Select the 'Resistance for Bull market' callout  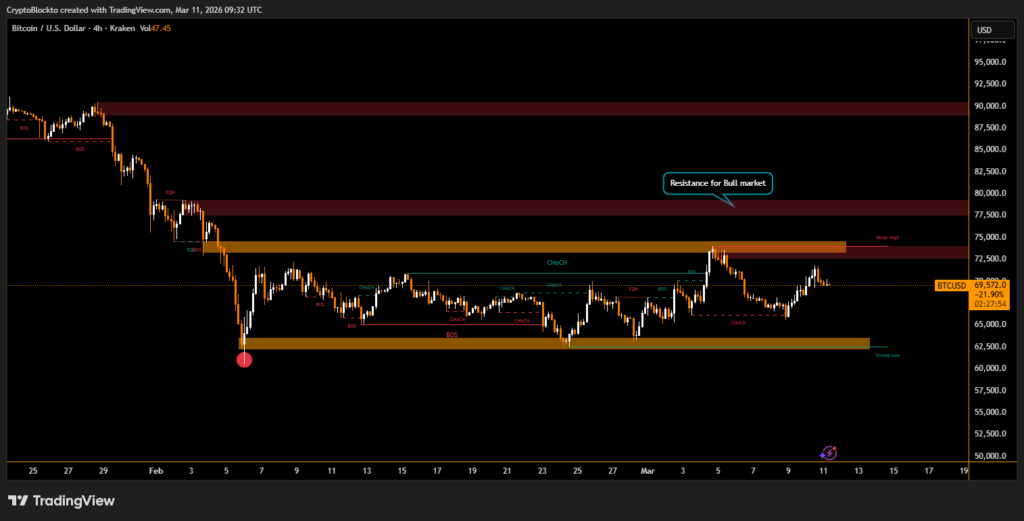click(x=718, y=183)
